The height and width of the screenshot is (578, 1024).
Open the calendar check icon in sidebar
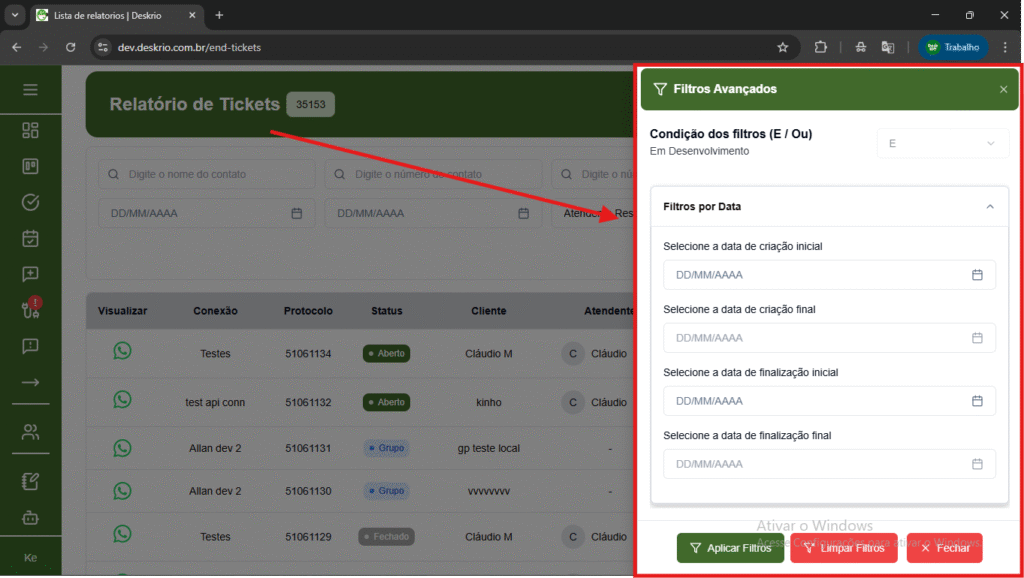pyautogui.click(x=30, y=238)
